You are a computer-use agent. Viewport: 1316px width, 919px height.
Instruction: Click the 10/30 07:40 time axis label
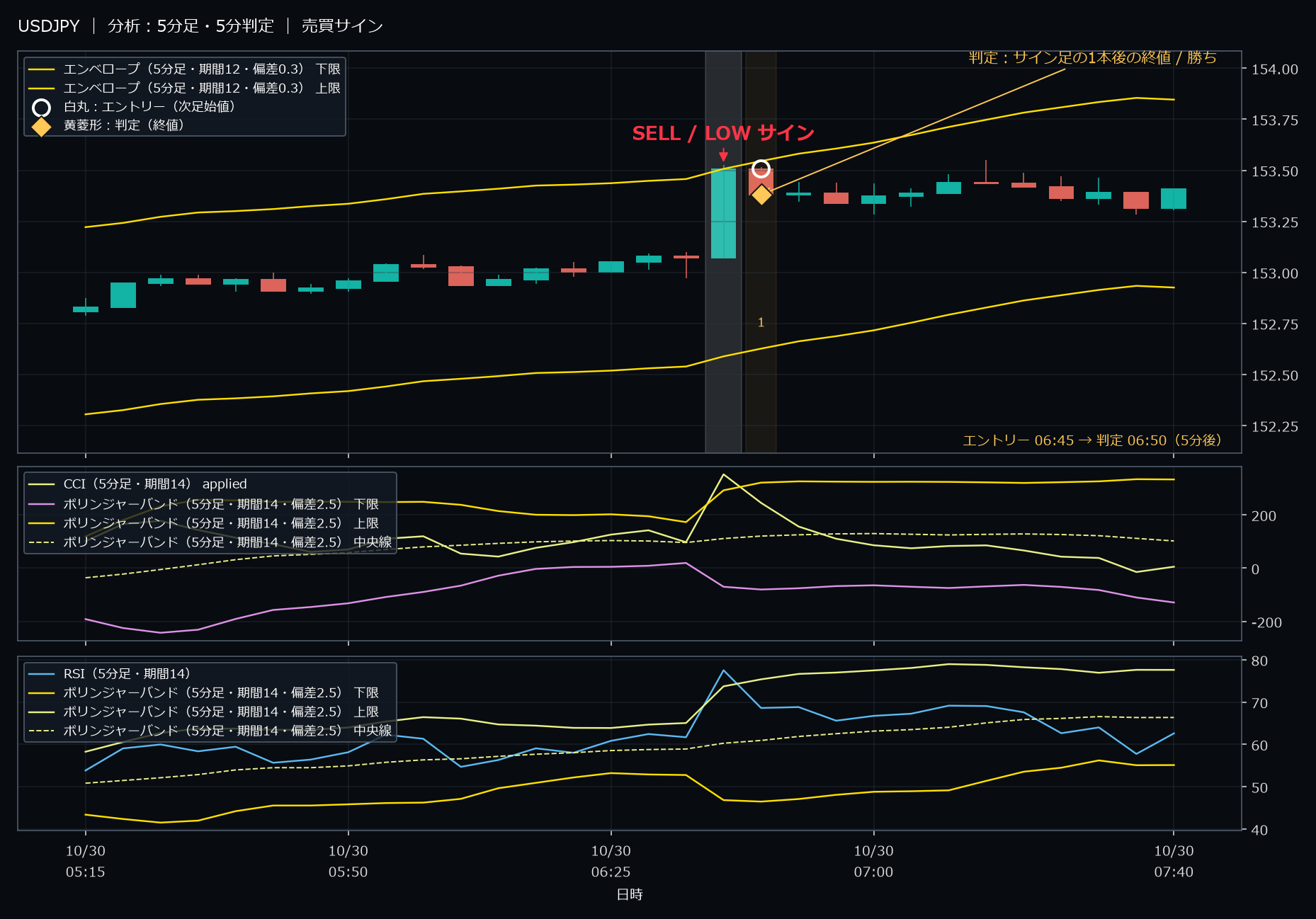pyautogui.click(x=1174, y=861)
